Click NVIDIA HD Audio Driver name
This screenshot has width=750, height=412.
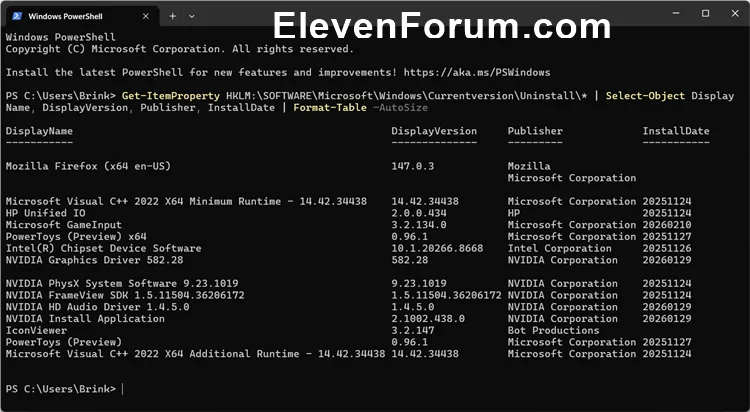coord(98,307)
